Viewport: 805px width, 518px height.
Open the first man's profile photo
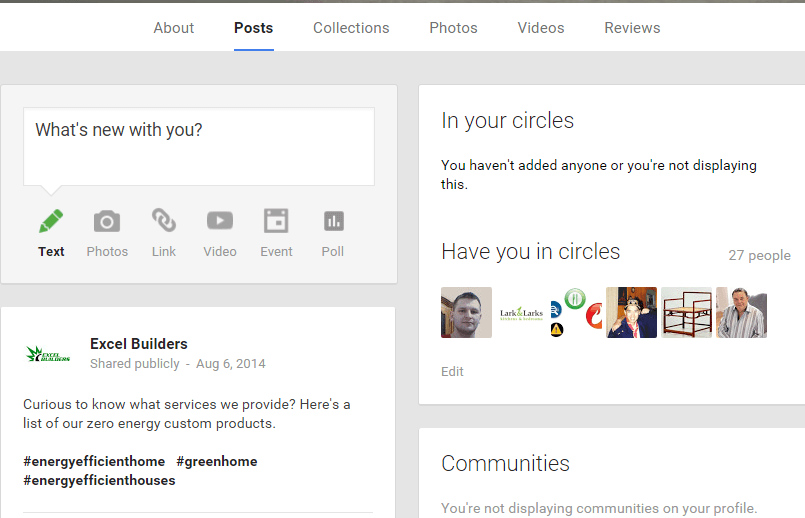pos(466,313)
